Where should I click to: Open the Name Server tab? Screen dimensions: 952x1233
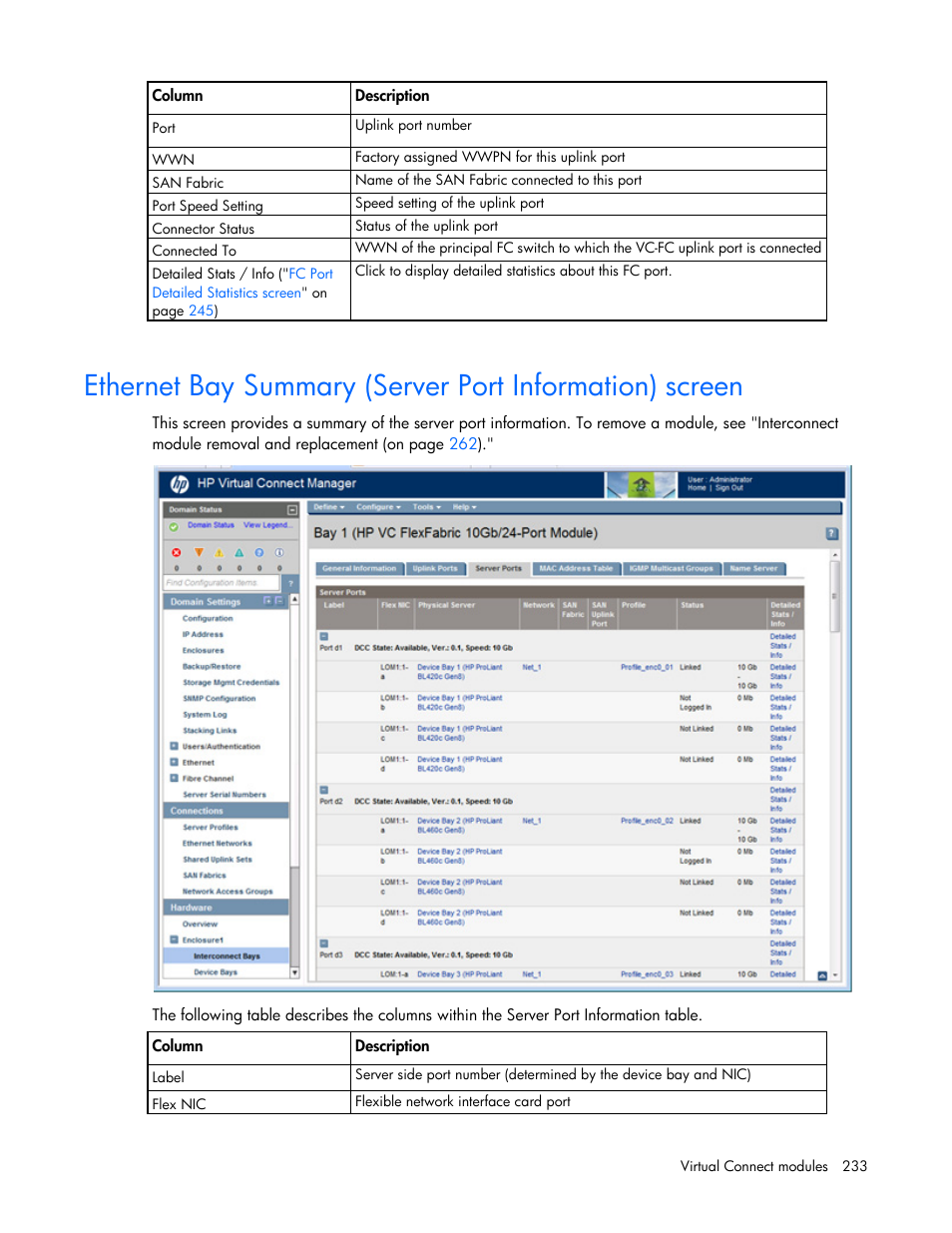click(753, 568)
